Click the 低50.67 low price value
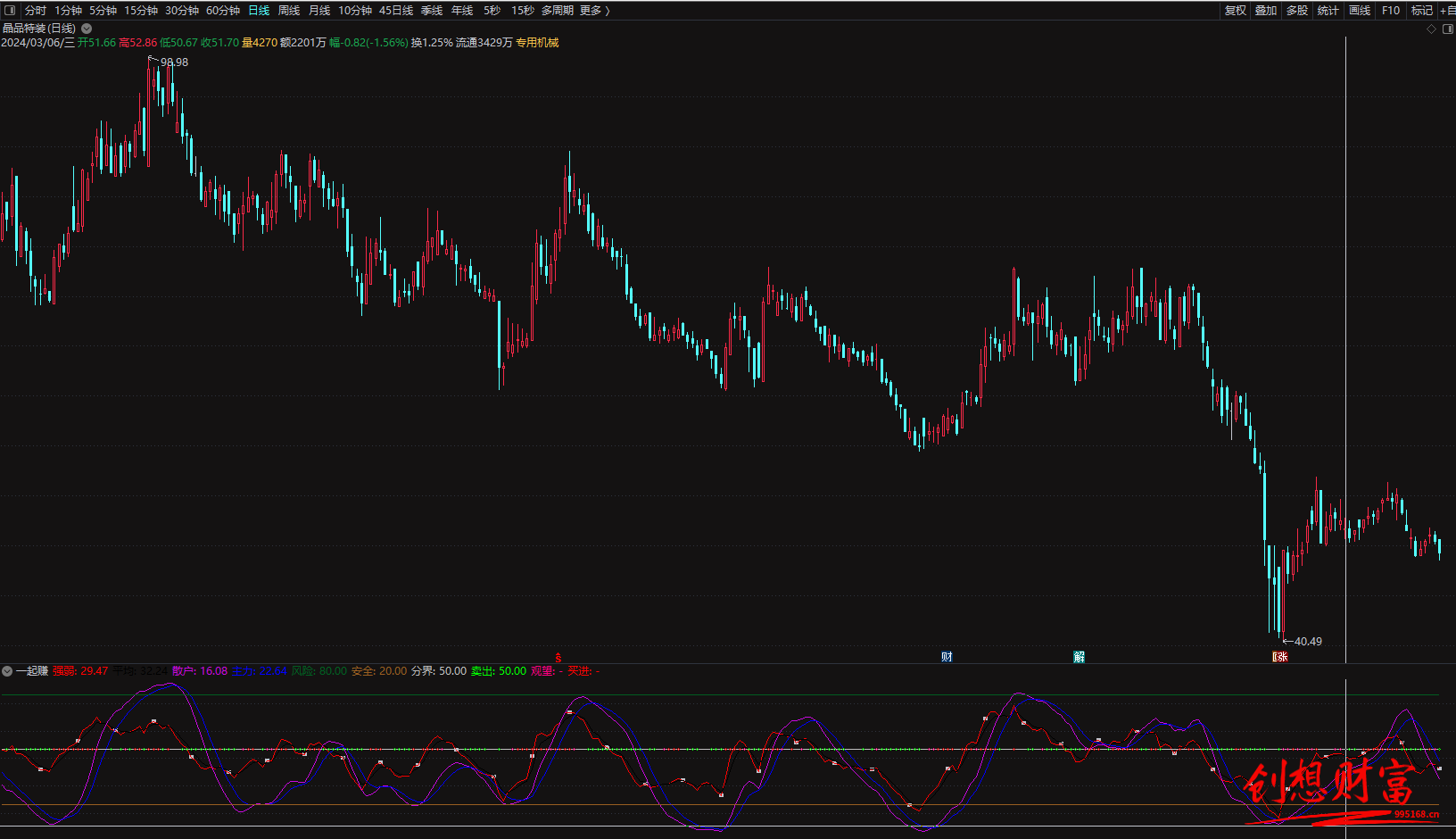Viewport: 1456px width, 839px height. point(178,43)
